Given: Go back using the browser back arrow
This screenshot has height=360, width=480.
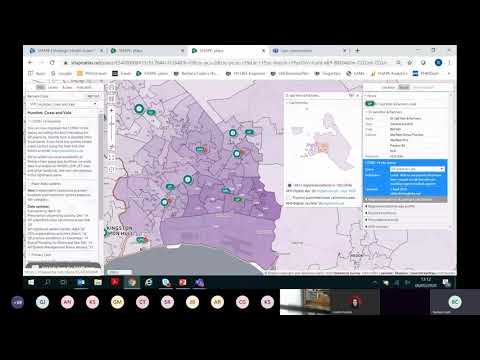Looking at the screenshot, I should tap(30, 62).
